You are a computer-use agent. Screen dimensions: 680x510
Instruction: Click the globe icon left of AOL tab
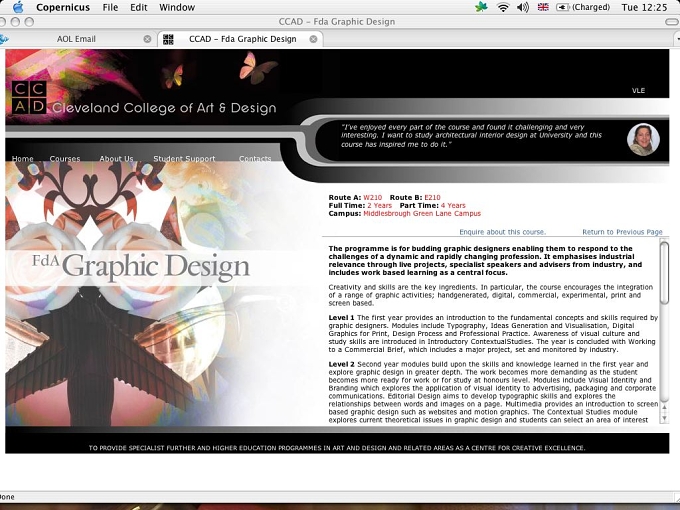[x=4, y=39]
